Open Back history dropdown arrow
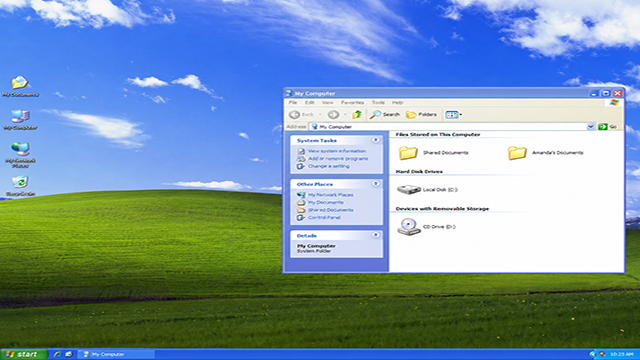Viewport: 640px width, 360px height. [320, 115]
